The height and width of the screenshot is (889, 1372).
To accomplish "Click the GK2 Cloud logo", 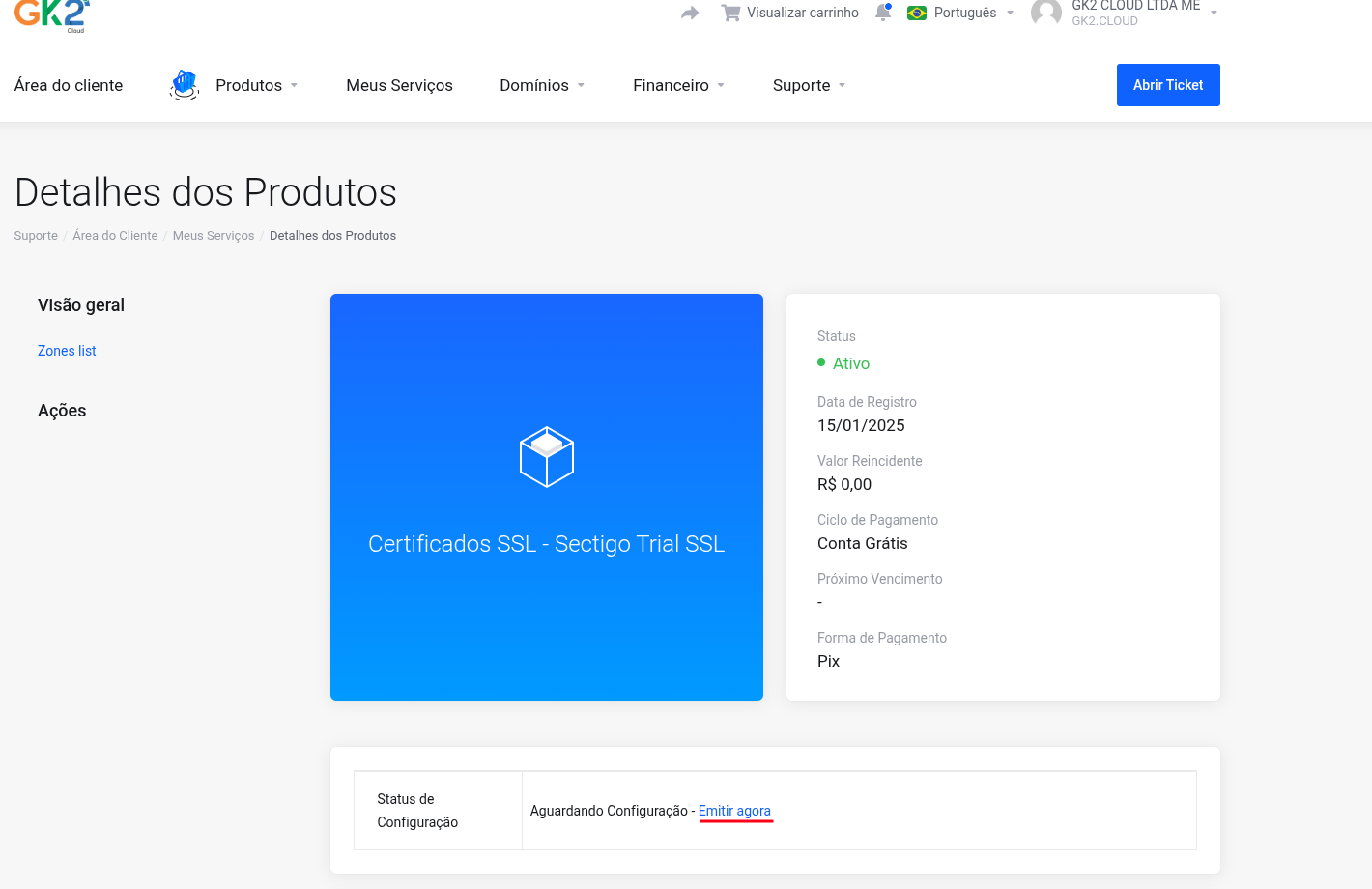I will (52, 14).
